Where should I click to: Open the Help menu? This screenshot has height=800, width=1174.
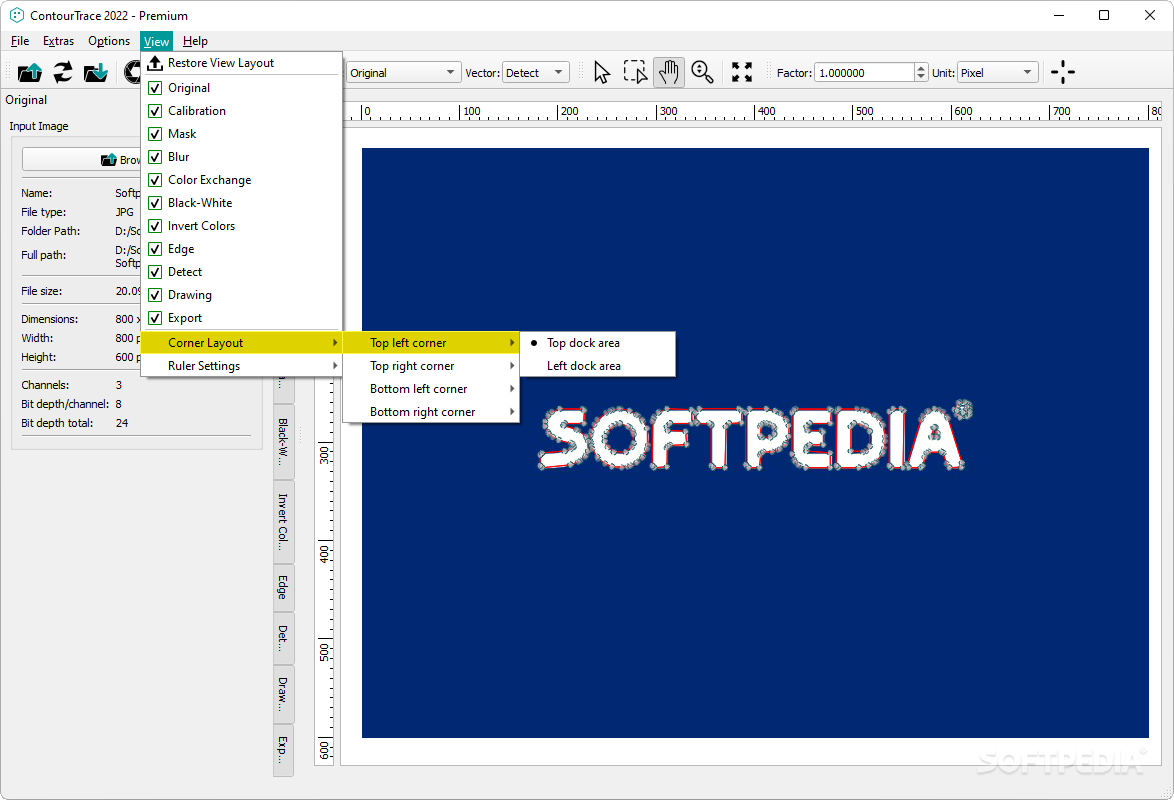tap(195, 41)
